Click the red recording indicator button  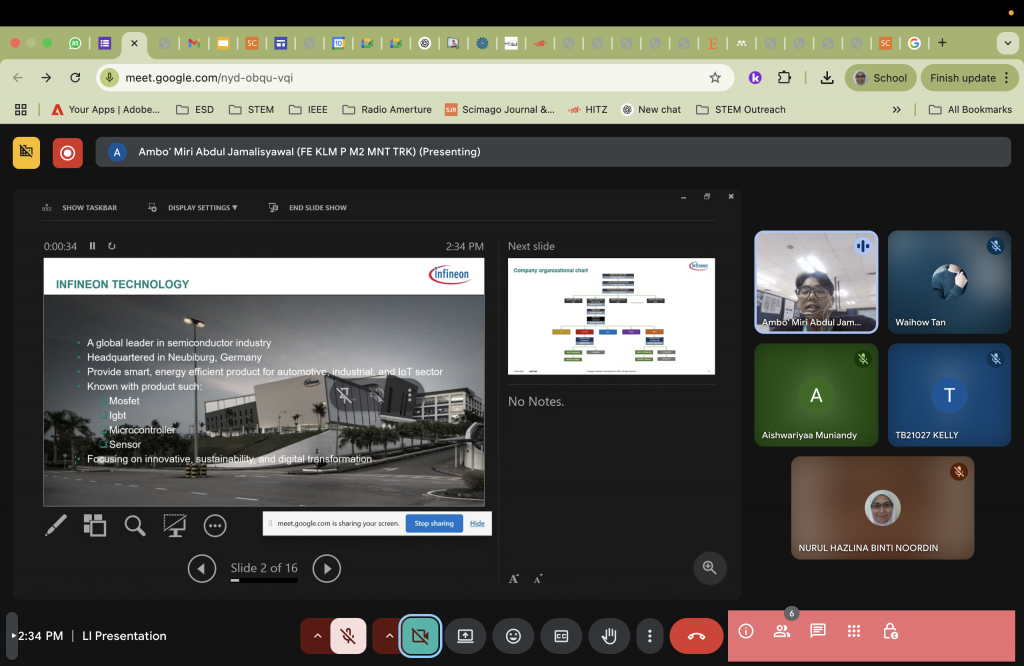[67, 153]
